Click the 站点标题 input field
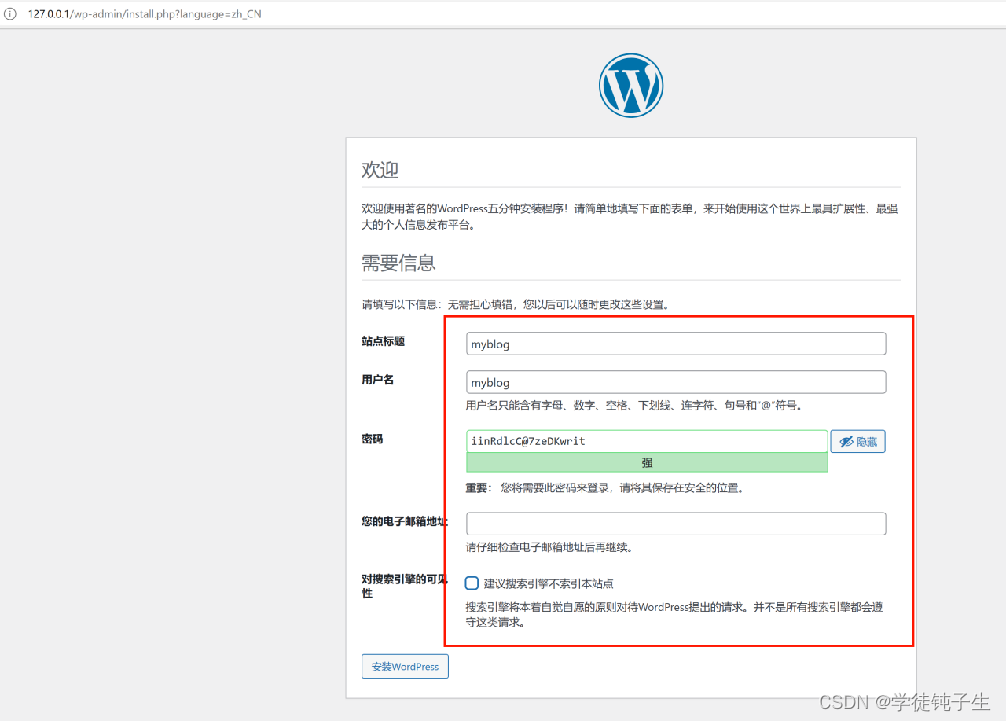 click(676, 344)
